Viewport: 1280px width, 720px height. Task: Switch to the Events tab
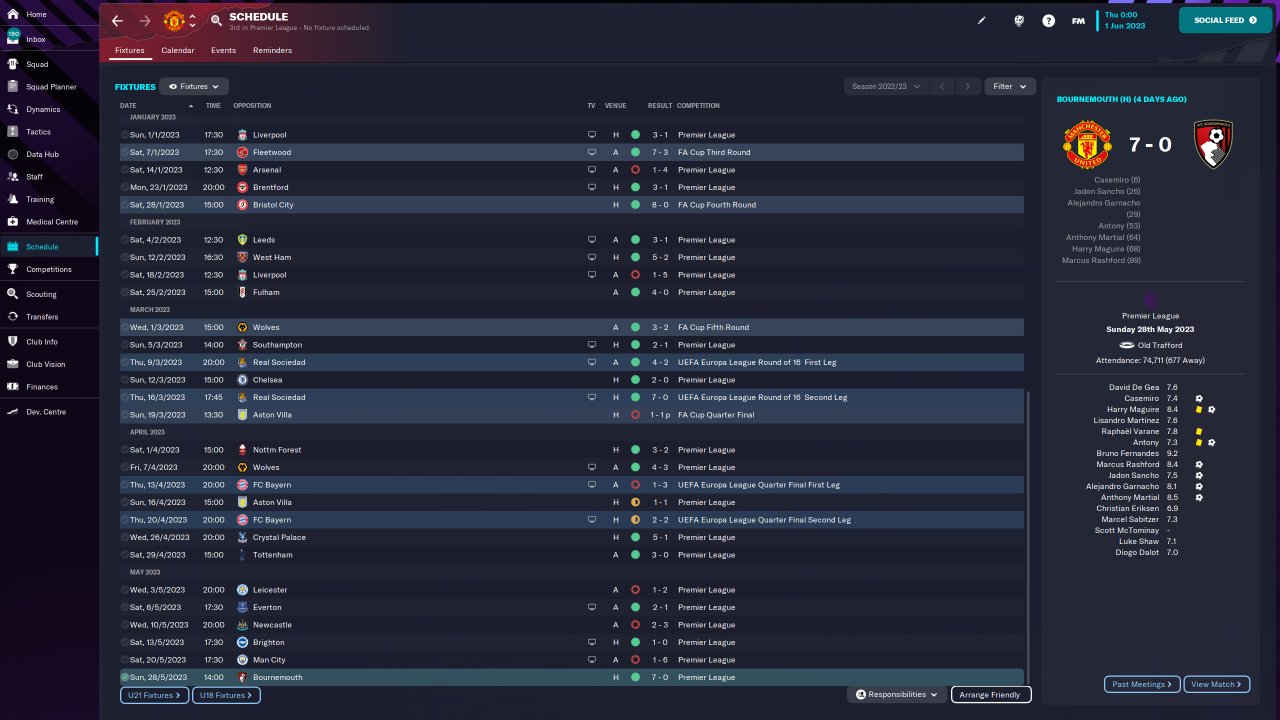[x=224, y=50]
